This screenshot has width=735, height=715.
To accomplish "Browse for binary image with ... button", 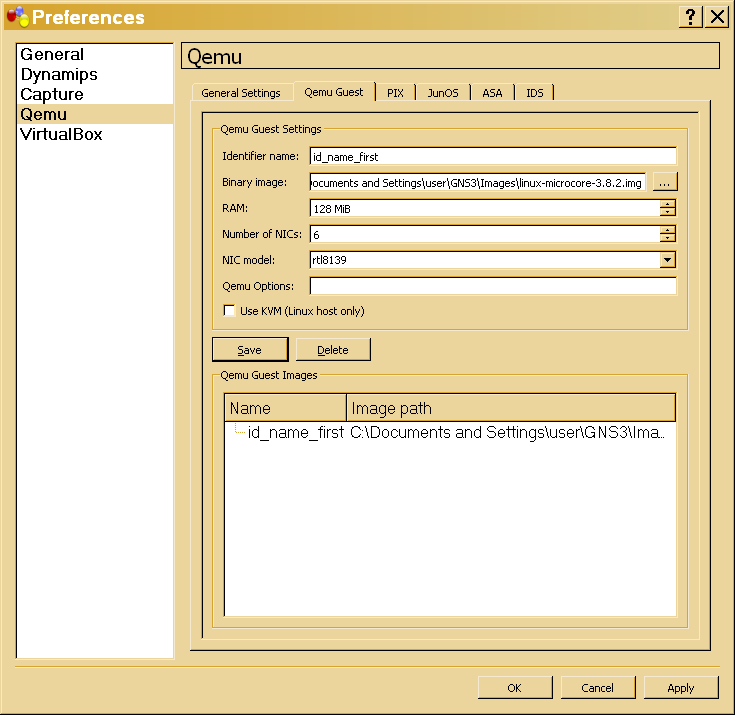I will [x=665, y=182].
